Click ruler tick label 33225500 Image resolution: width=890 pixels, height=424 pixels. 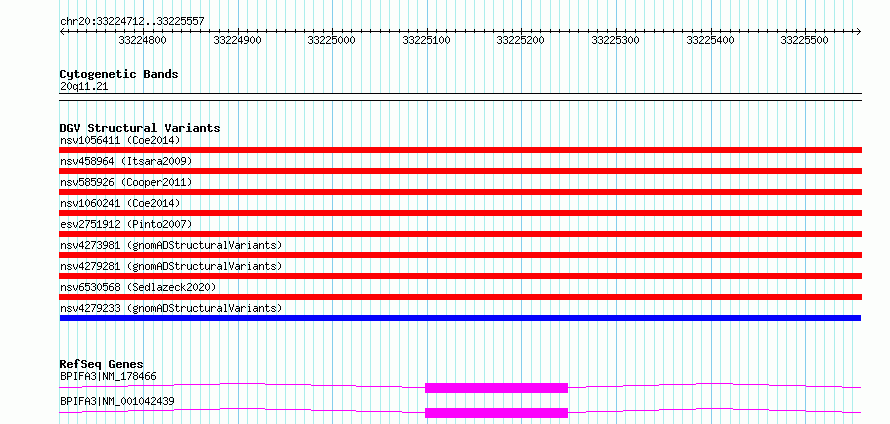[804, 40]
